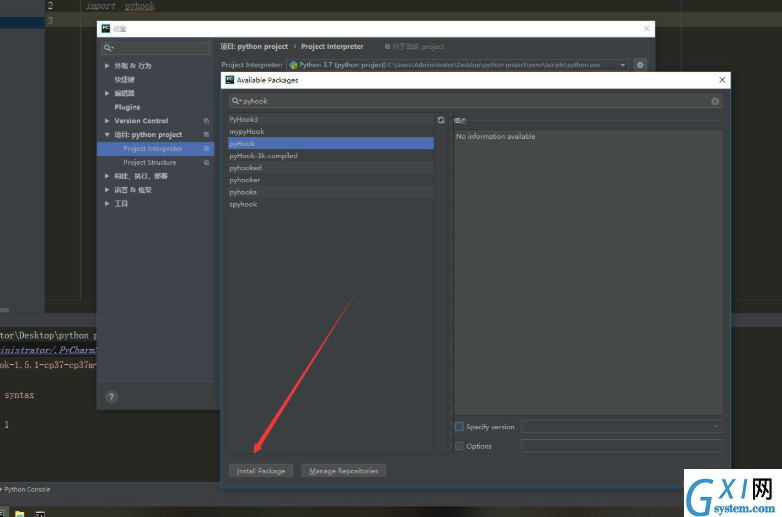782x517 pixels.
Task: Select the PyHook3 package
Action: click(331, 119)
